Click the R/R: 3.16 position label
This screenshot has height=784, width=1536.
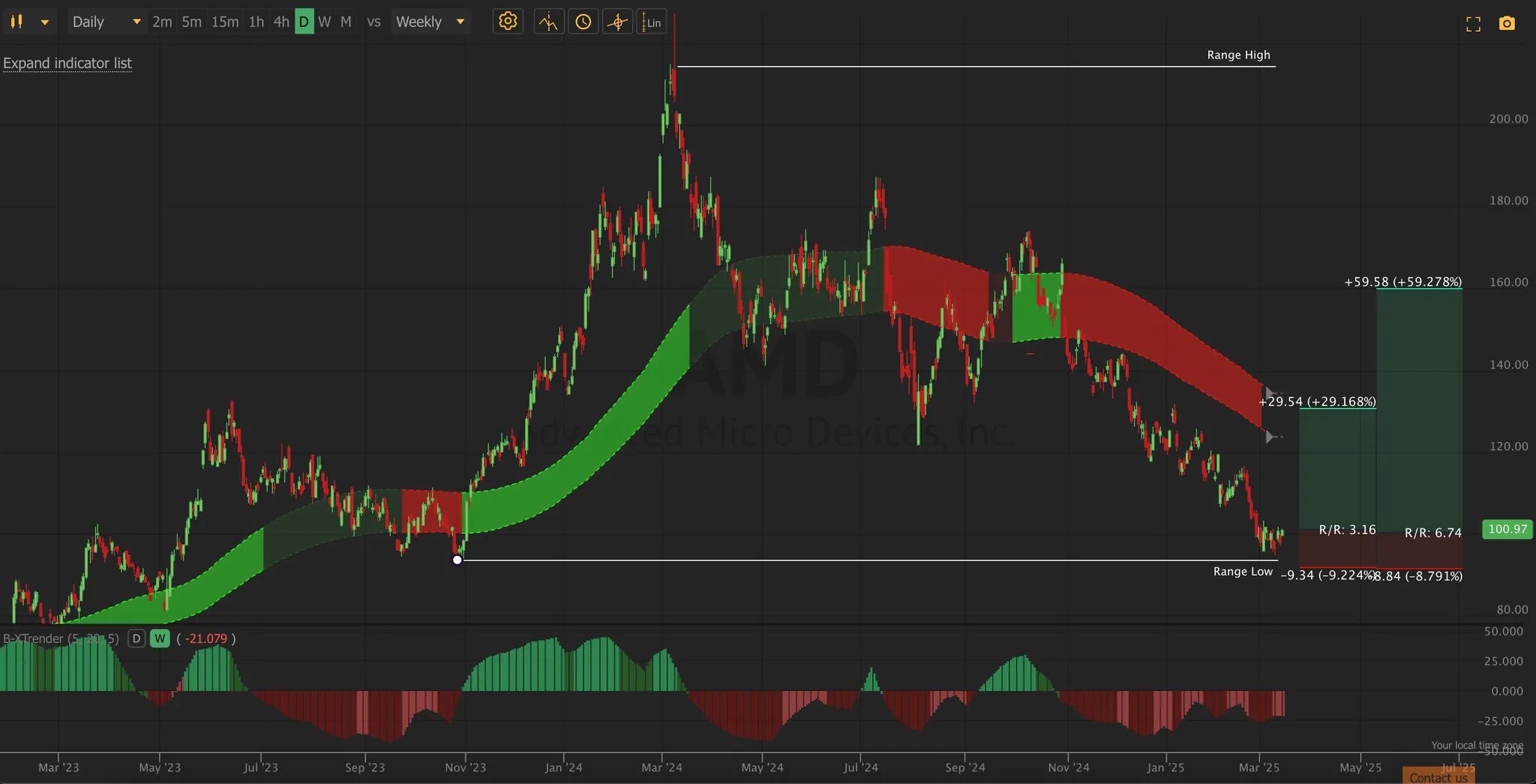point(1347,530)
